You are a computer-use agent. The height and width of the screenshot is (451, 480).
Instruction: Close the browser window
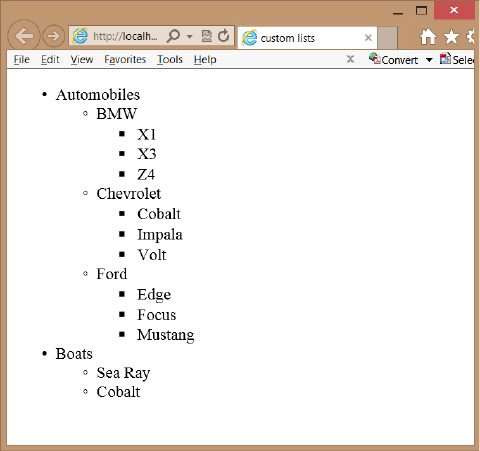[x=454, y=10]
